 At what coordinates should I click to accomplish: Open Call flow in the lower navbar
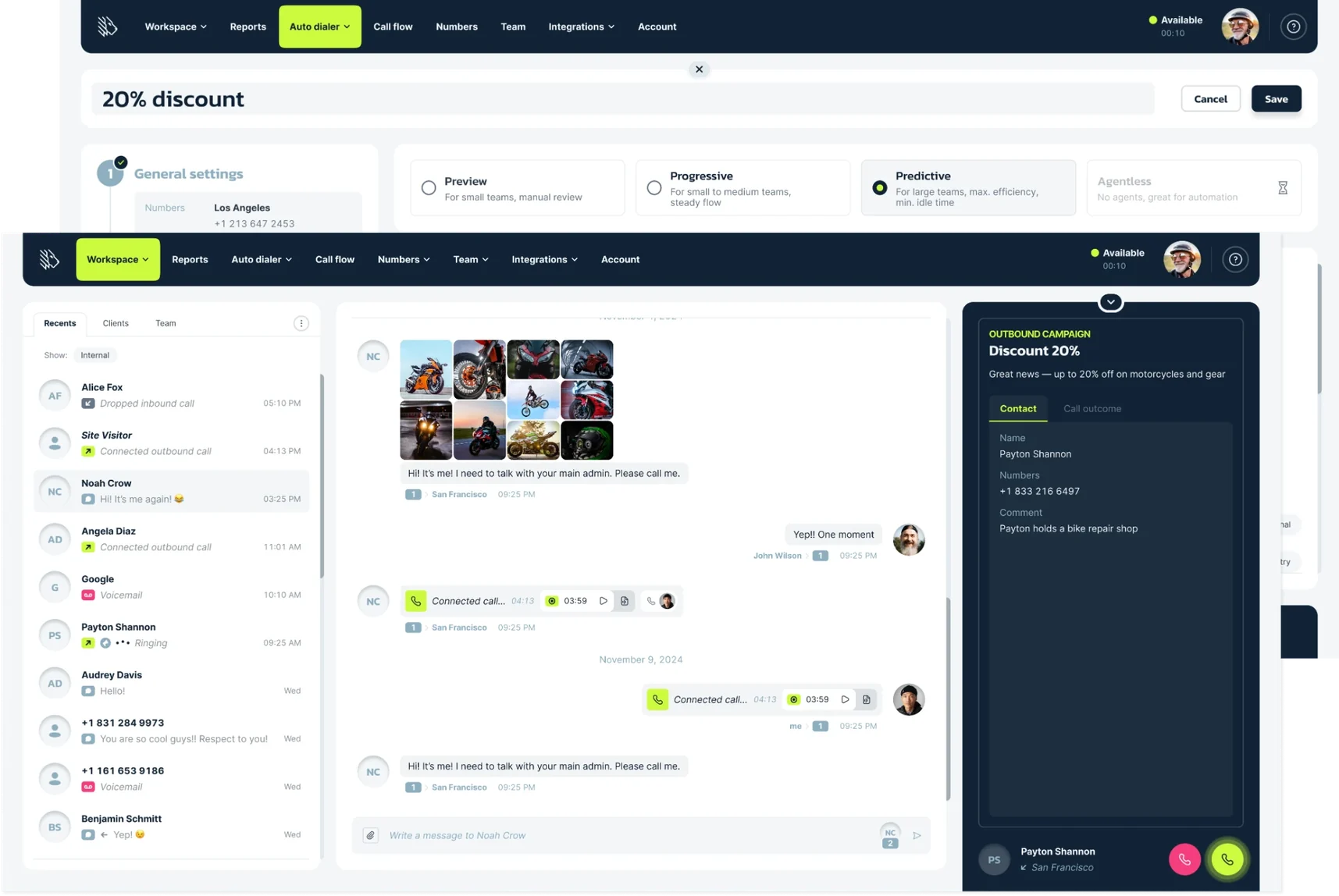(335, 259)
